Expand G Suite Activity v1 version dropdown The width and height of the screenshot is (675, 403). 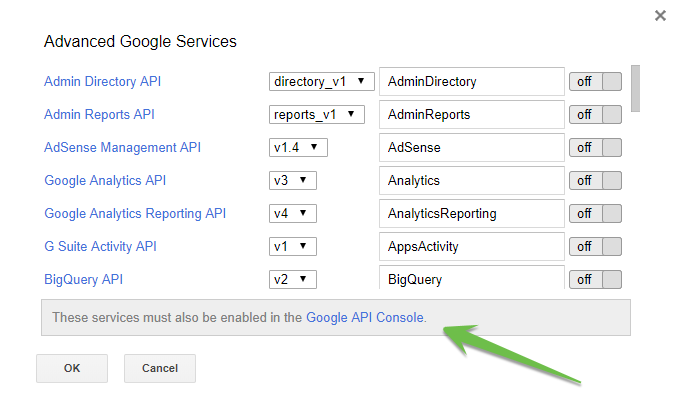(293, 247)
